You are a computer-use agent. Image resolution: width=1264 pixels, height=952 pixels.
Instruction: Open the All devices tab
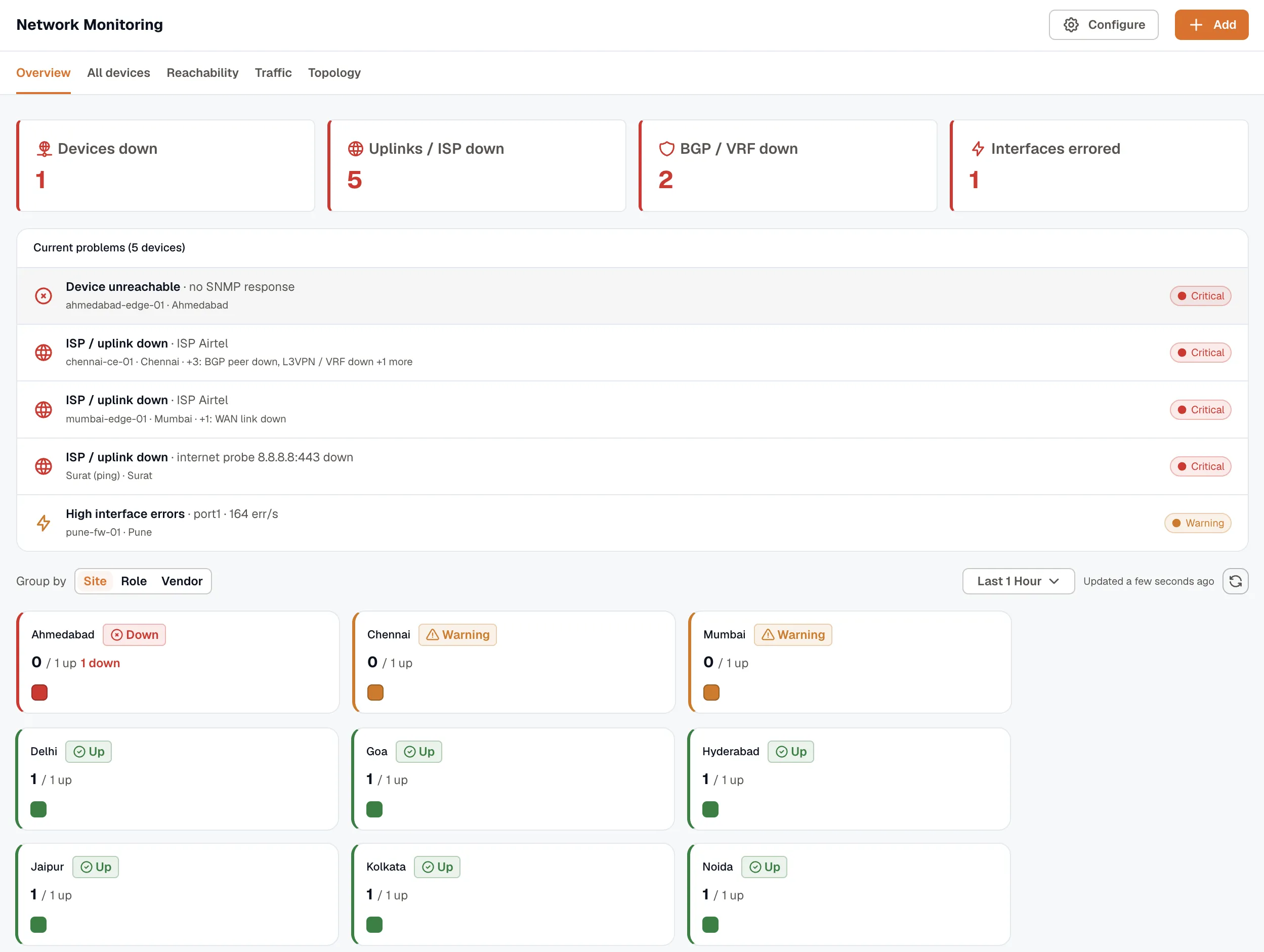(118, 72)
